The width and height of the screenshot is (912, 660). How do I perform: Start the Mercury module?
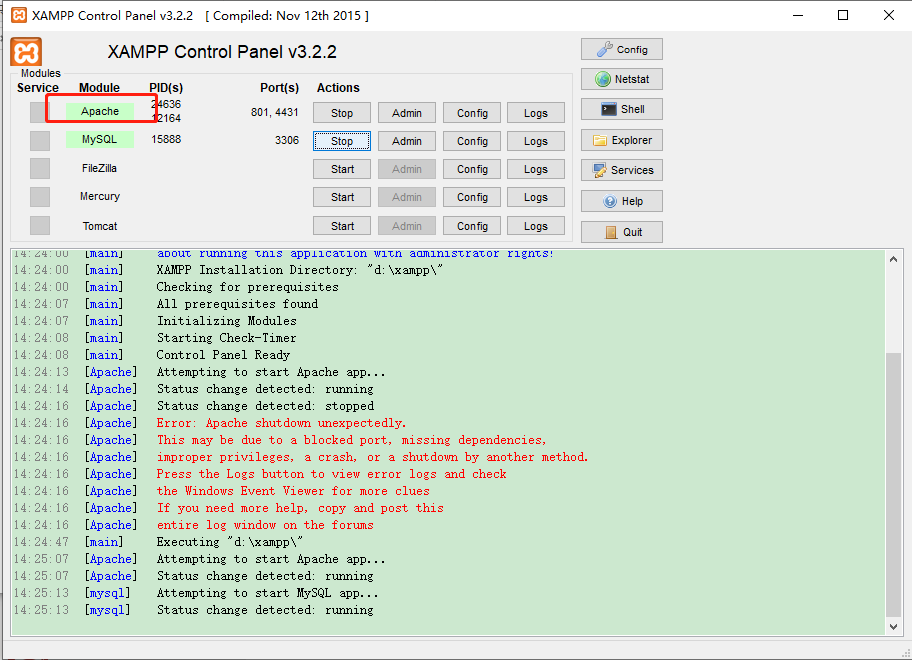point(342,197)
